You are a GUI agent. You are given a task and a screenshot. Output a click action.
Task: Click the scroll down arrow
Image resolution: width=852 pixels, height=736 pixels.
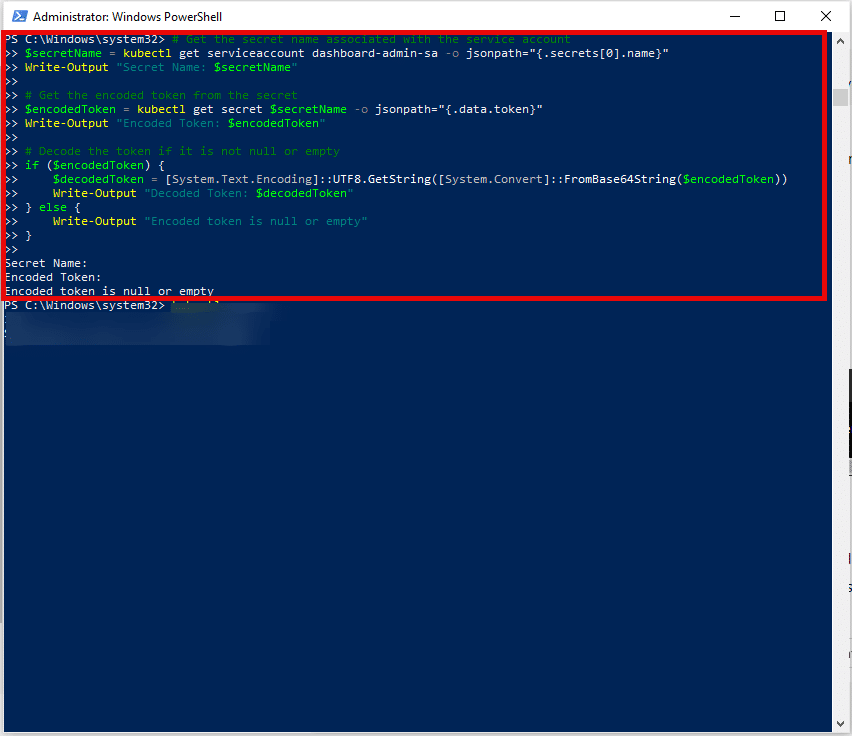840,724
